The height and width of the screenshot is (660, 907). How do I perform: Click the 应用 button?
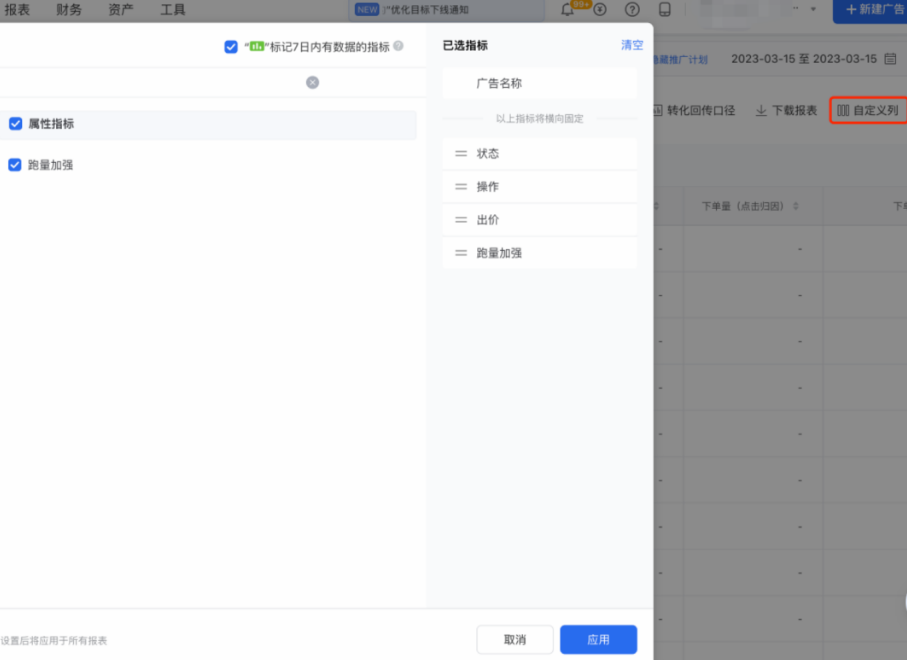pos(598,640)
